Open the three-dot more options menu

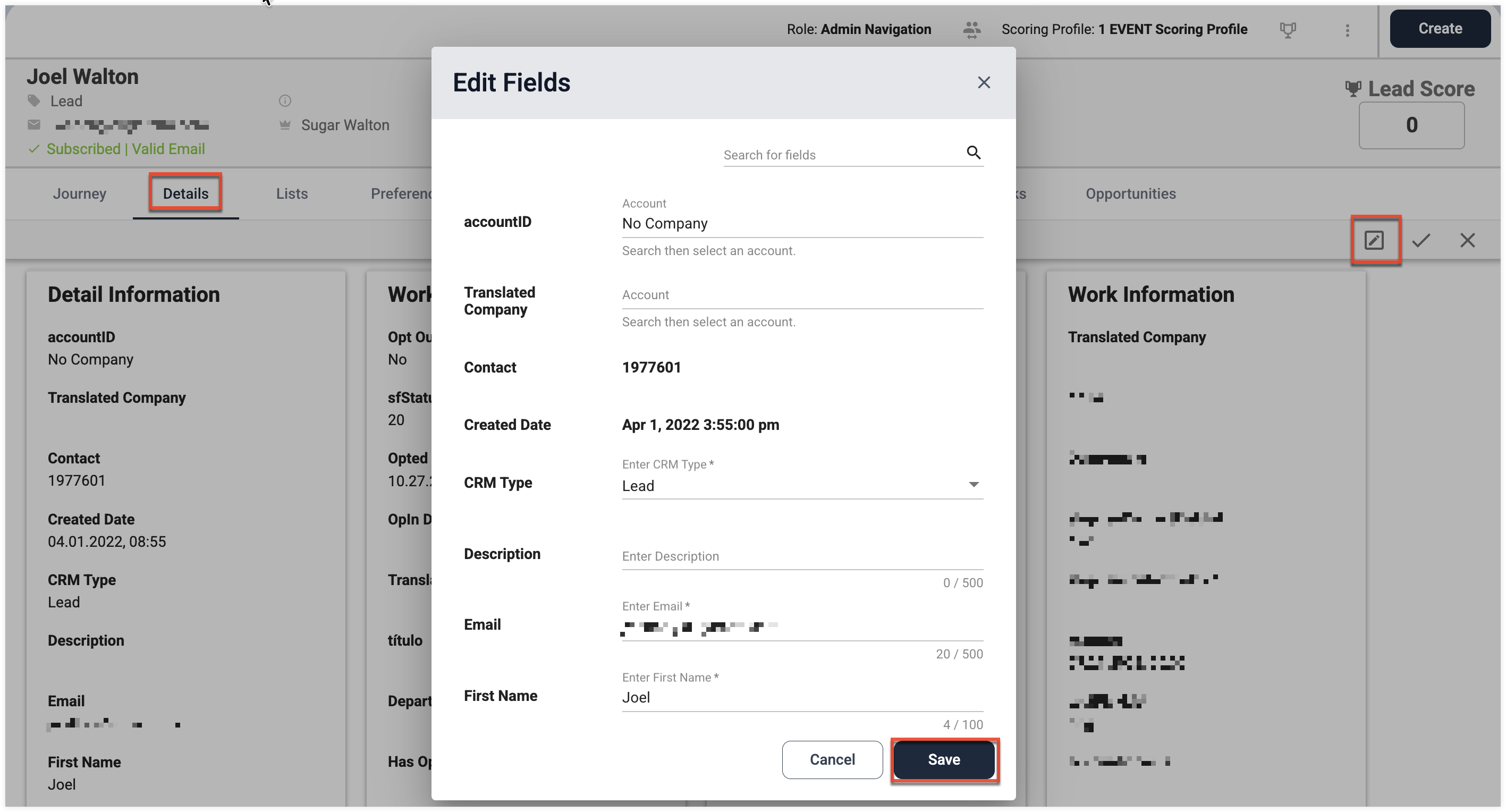tap(1348, 30)
